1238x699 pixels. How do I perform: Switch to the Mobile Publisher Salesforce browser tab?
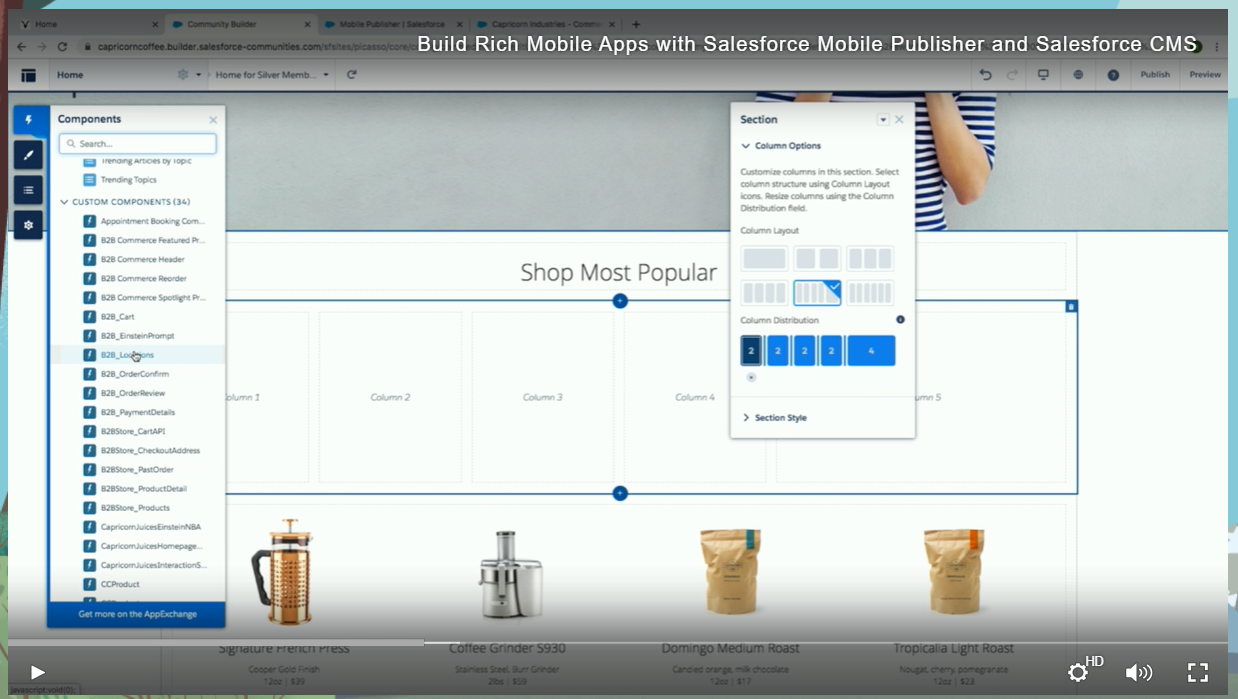pyautogui.click(x=392, y=24)
